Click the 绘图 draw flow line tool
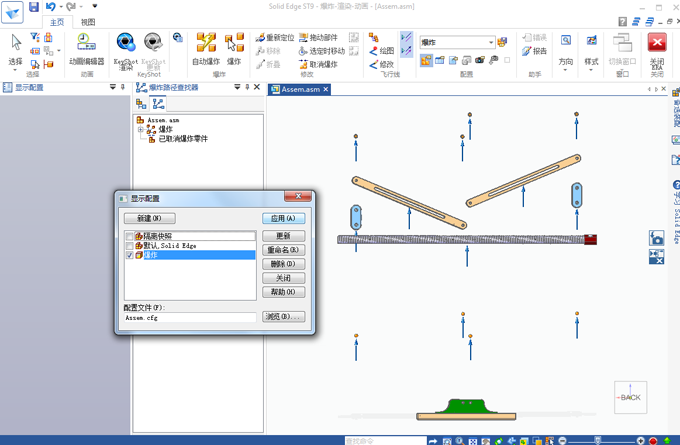The image size is (680, 445). tap(381, 51)
